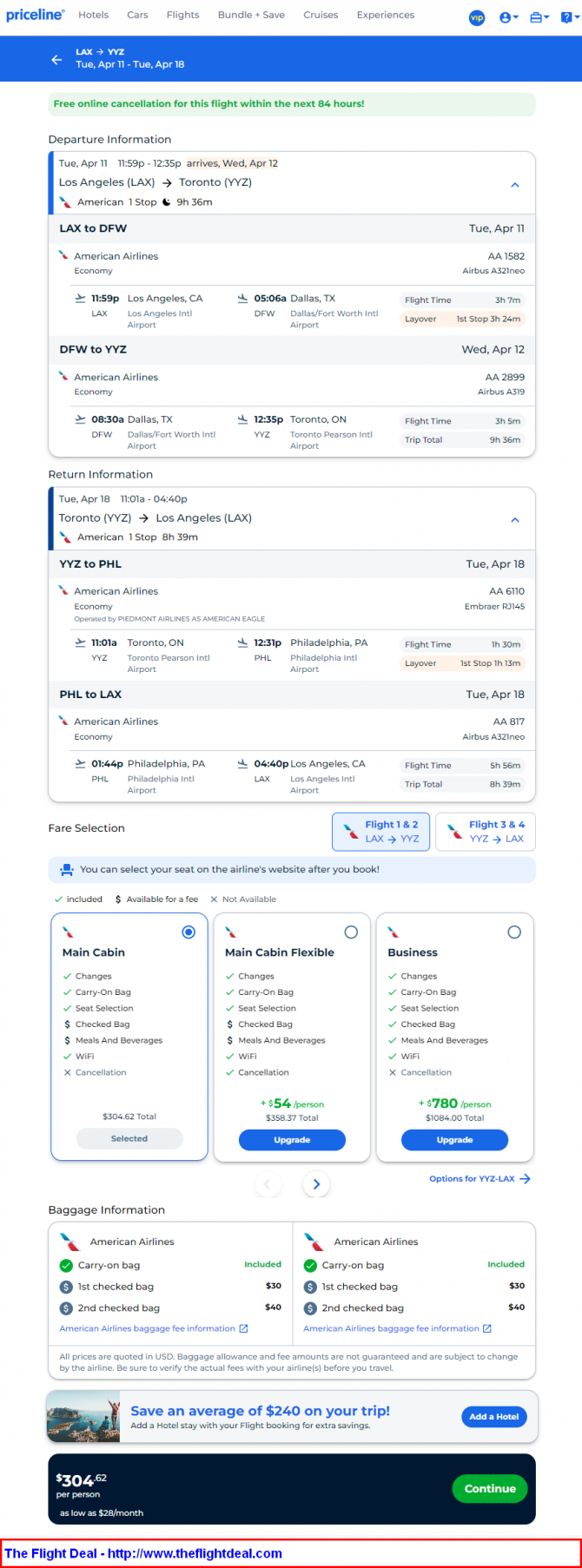Image resolution: width=582 pixels, height=1568 pixels.
Task: Open the left American Airlines baggage fee link
Action: click(154, 1328)
